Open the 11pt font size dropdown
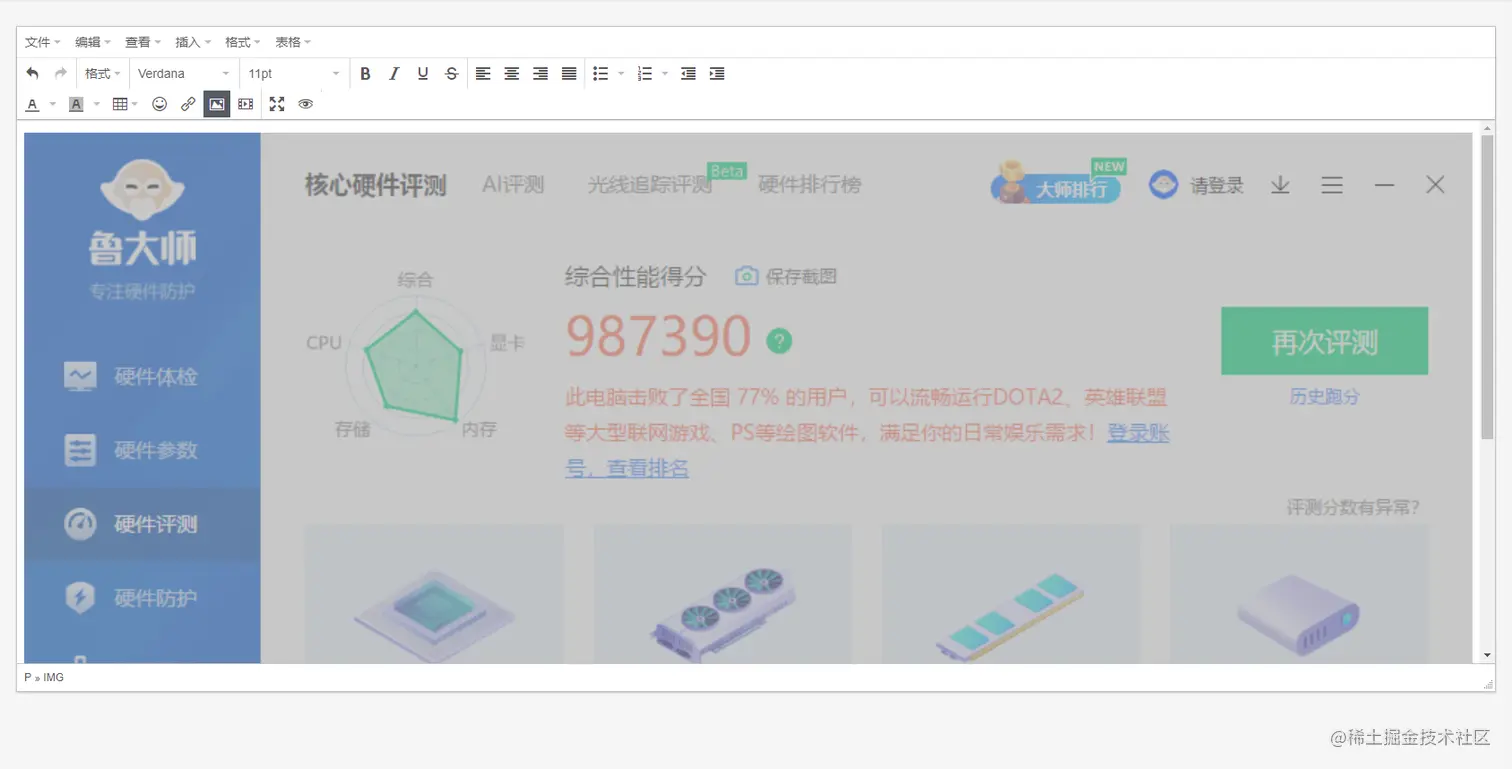 [x=293, y=73]
